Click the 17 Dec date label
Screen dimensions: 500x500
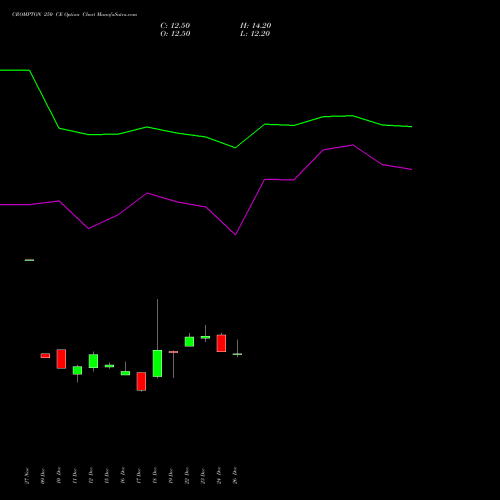[x=139, y=476]
